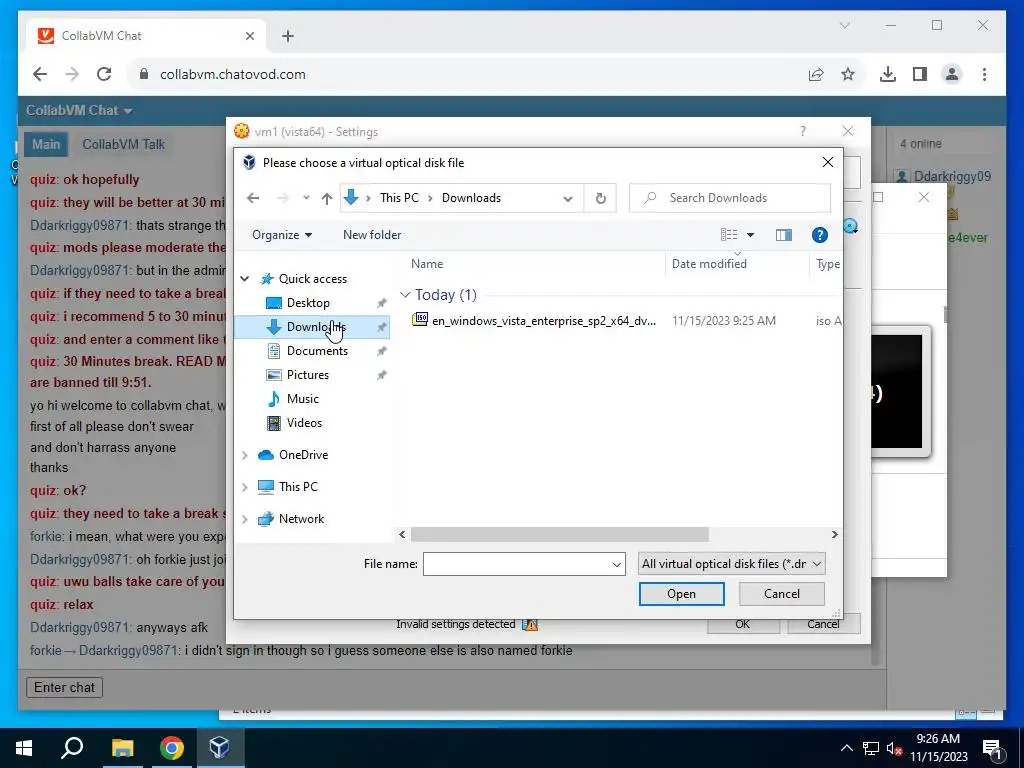Expand the This PC tree node
This screenshot has width=1024, height=768.
[245, 487]
